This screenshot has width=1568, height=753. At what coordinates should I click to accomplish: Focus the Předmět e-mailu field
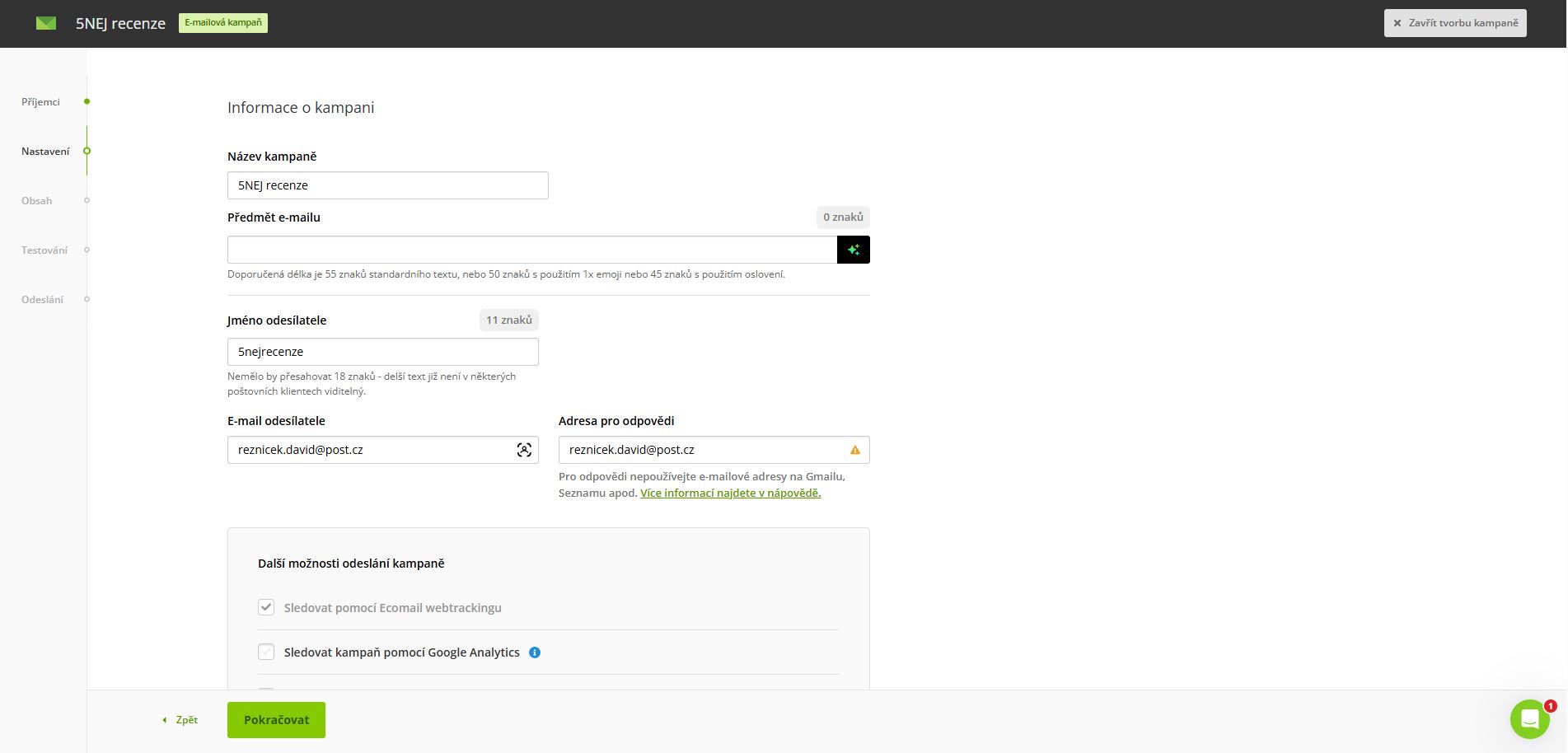(x=532, y=250)
